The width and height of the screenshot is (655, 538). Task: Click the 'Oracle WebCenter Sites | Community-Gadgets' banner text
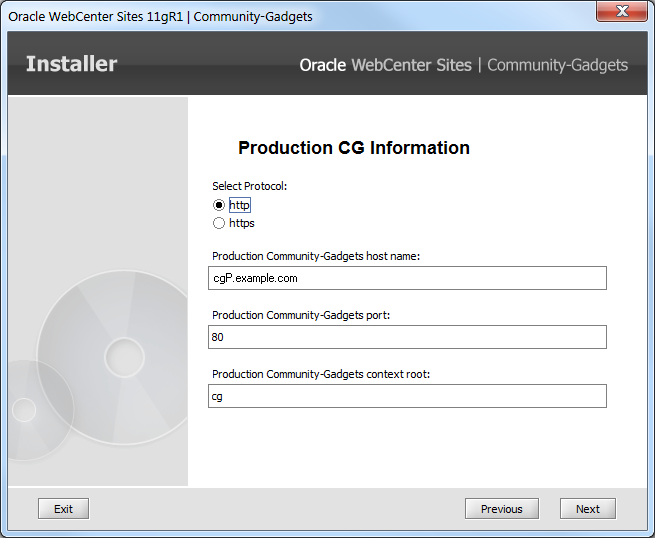pos(464,65)
